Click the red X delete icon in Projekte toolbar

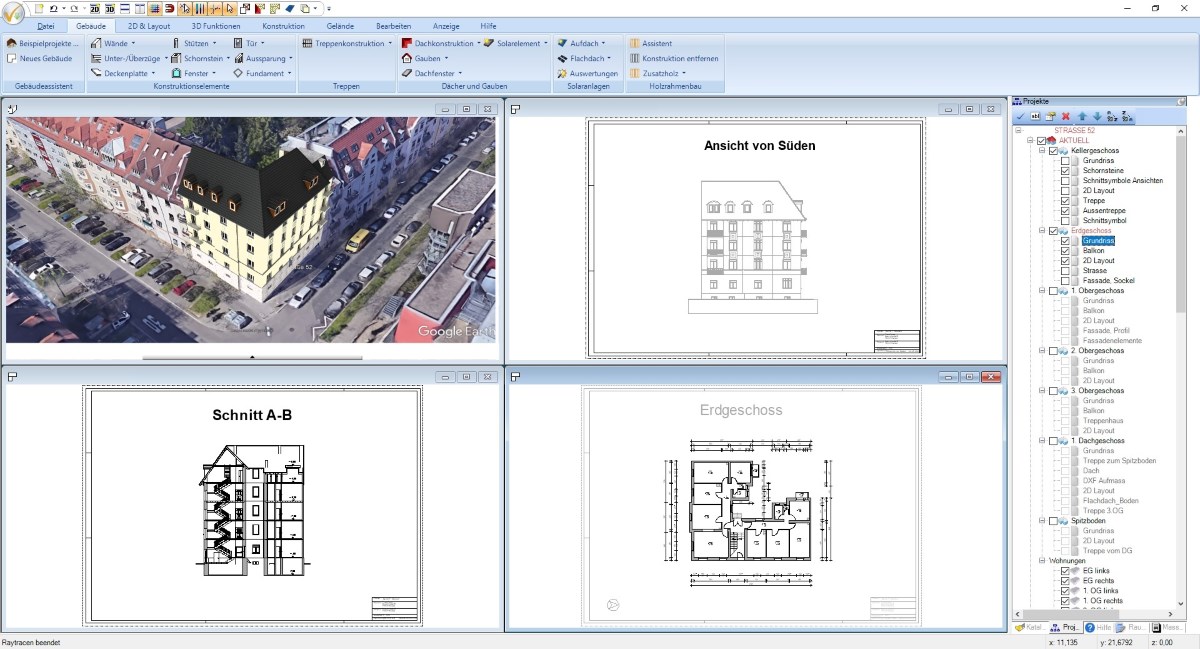[1066, 117]
